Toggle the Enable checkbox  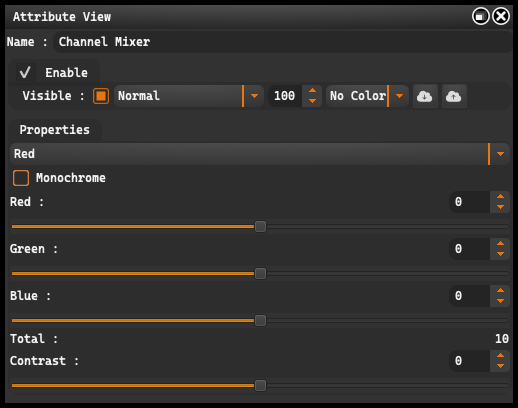26,72
